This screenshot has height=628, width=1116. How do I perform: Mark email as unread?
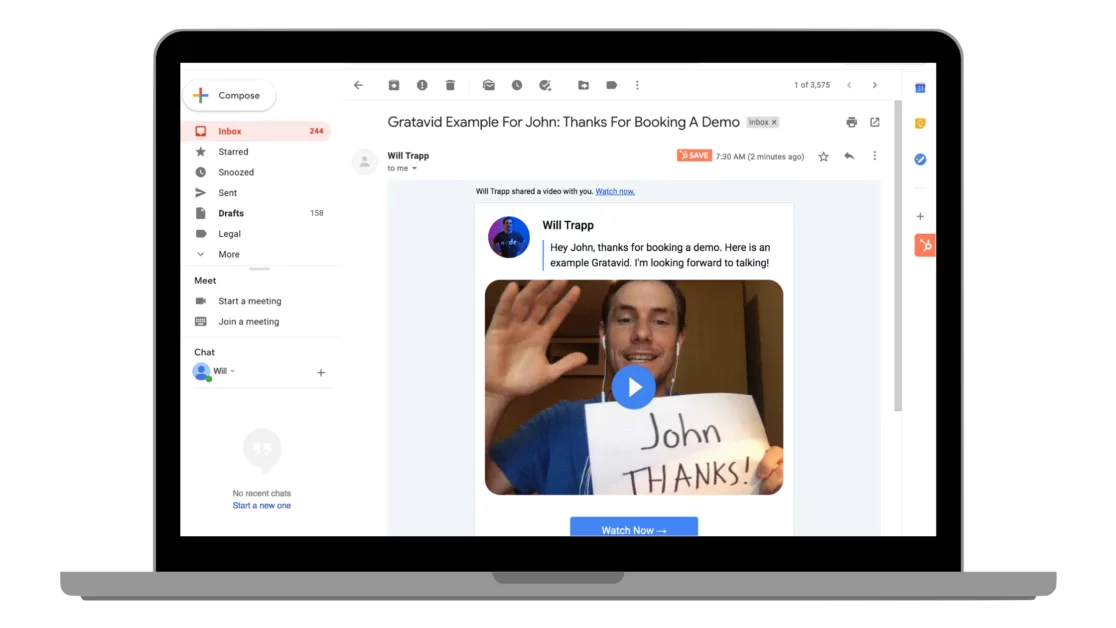488,85
